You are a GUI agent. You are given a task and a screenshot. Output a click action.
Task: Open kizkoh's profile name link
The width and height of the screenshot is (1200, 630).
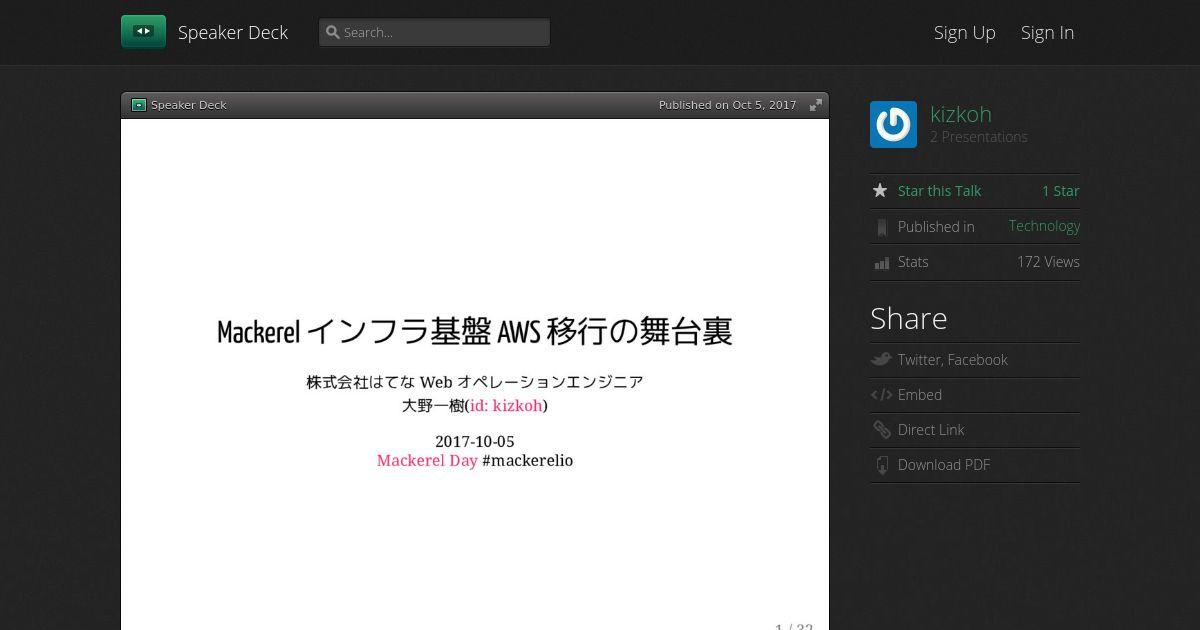pos(960,114)
